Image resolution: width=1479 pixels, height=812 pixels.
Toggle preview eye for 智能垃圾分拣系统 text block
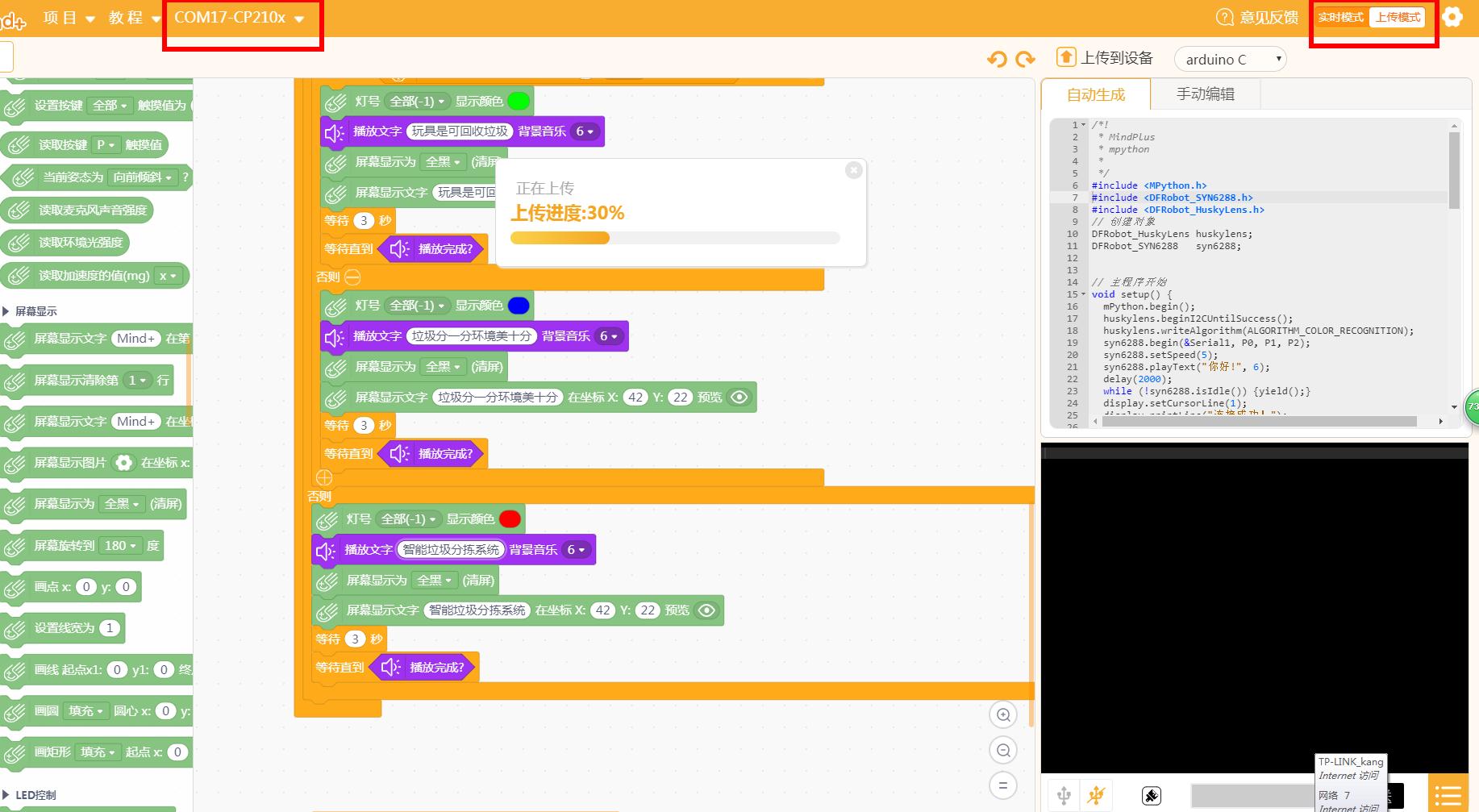[706, 610]
